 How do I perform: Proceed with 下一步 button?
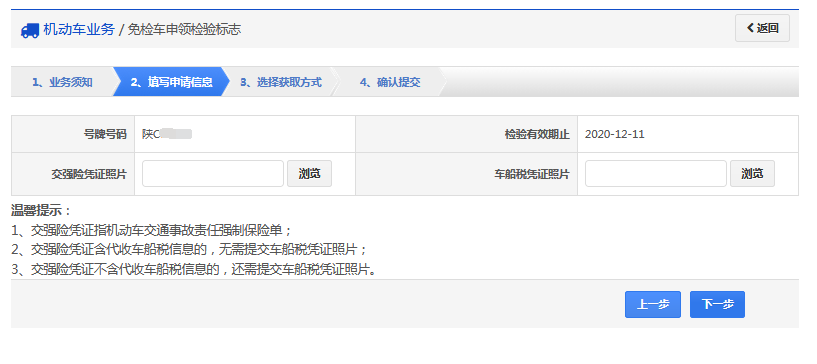pos(717,305)
